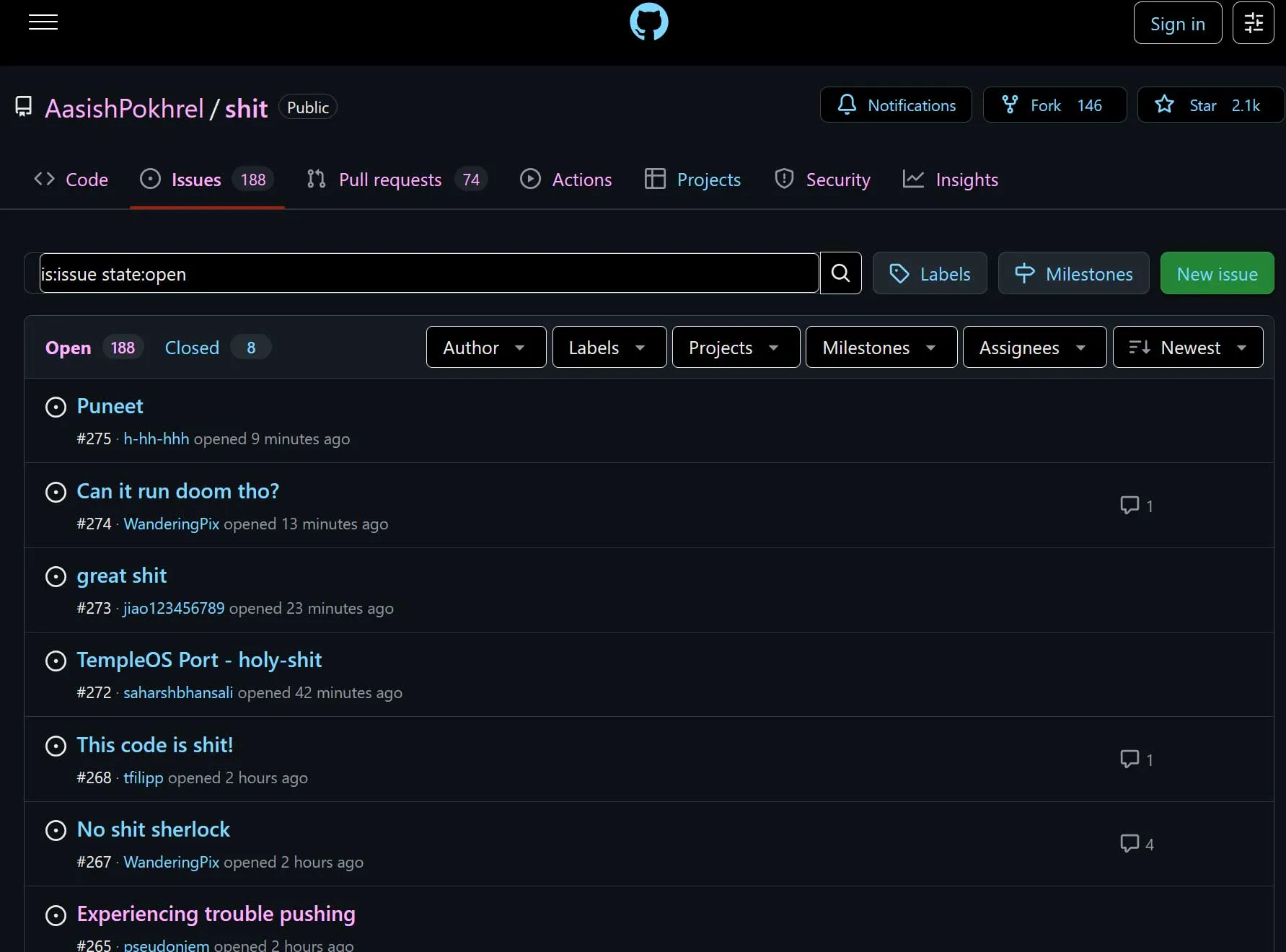
Task: Click the comment icon on Can it run doom tho?
Action: pyautogui.click(x=1129, y=505)
